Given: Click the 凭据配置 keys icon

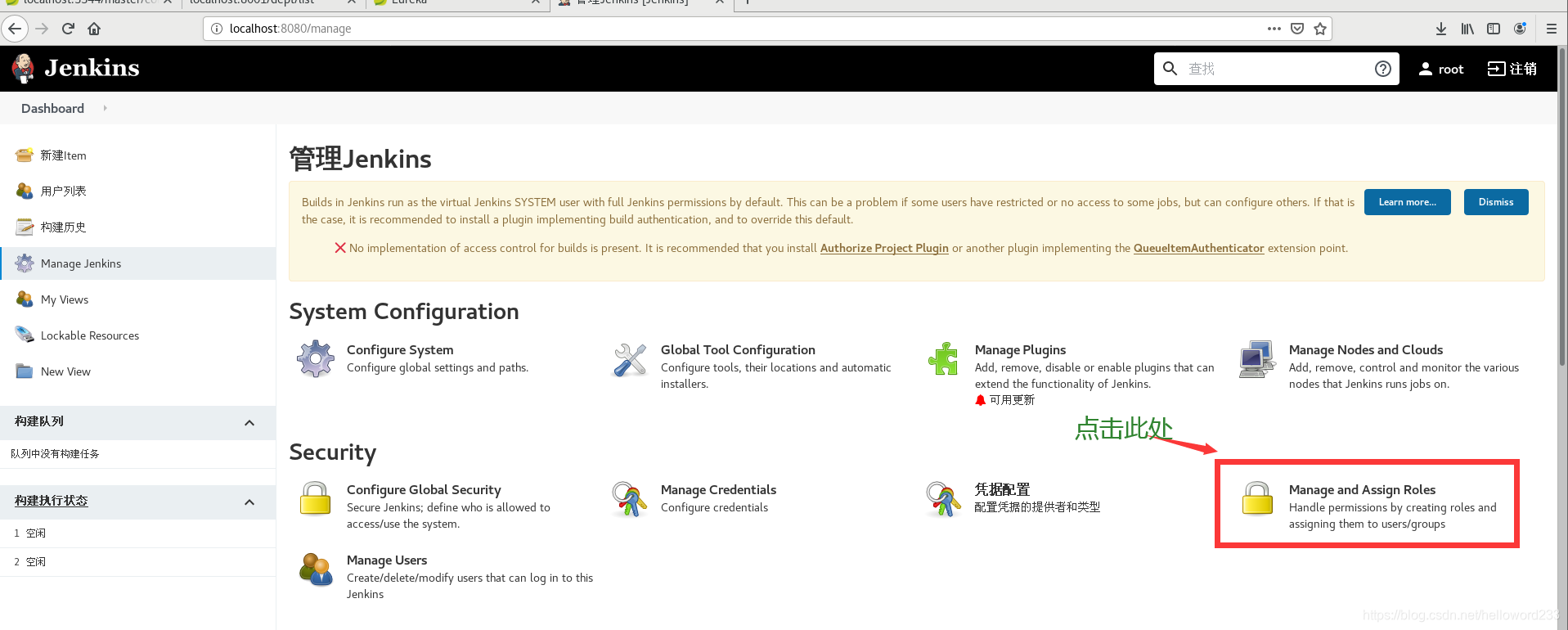Looking at the screenshot, I should (x=943, y=499).
